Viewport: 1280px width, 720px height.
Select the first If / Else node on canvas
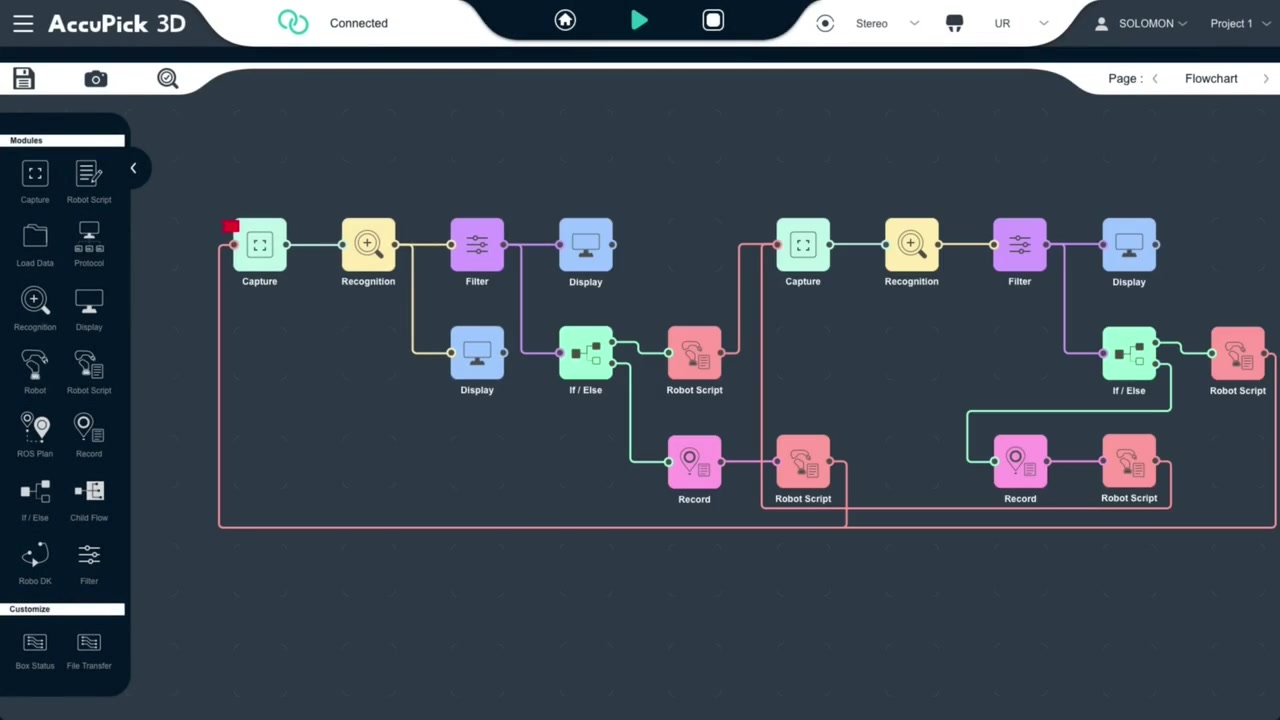pos(586,353)
